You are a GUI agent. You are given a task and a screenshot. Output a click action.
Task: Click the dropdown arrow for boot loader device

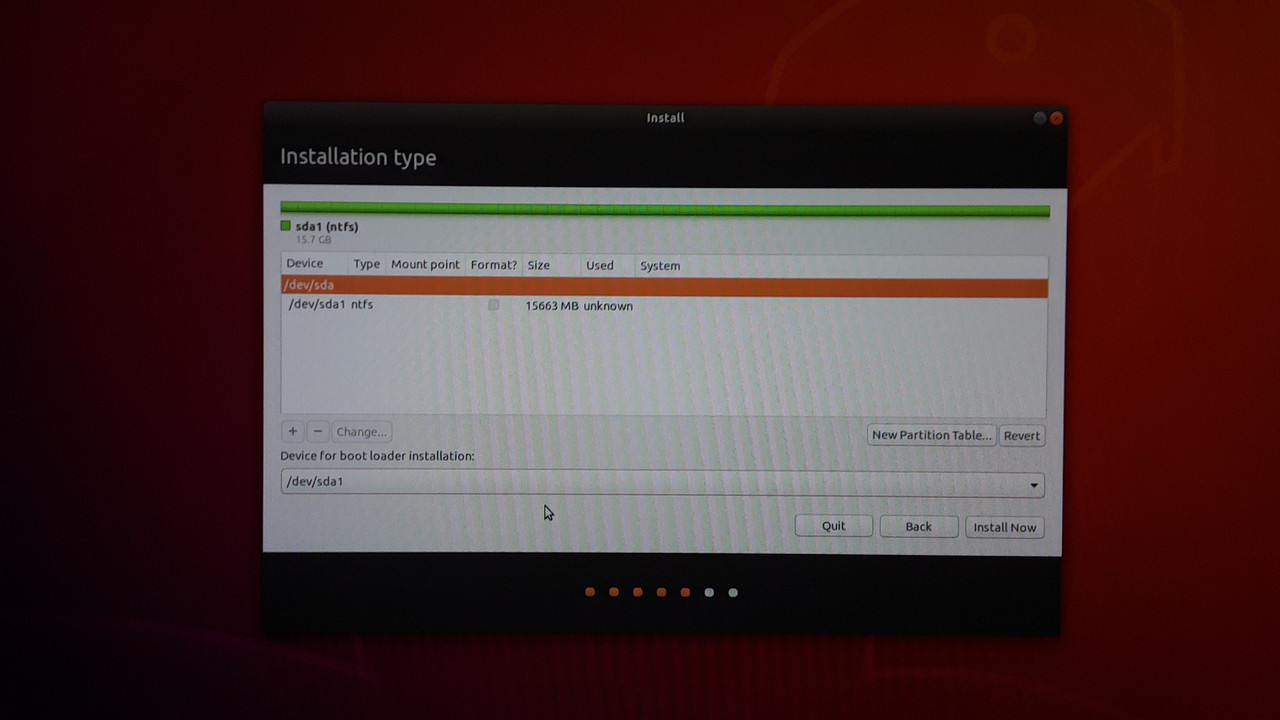(1034, 484)
